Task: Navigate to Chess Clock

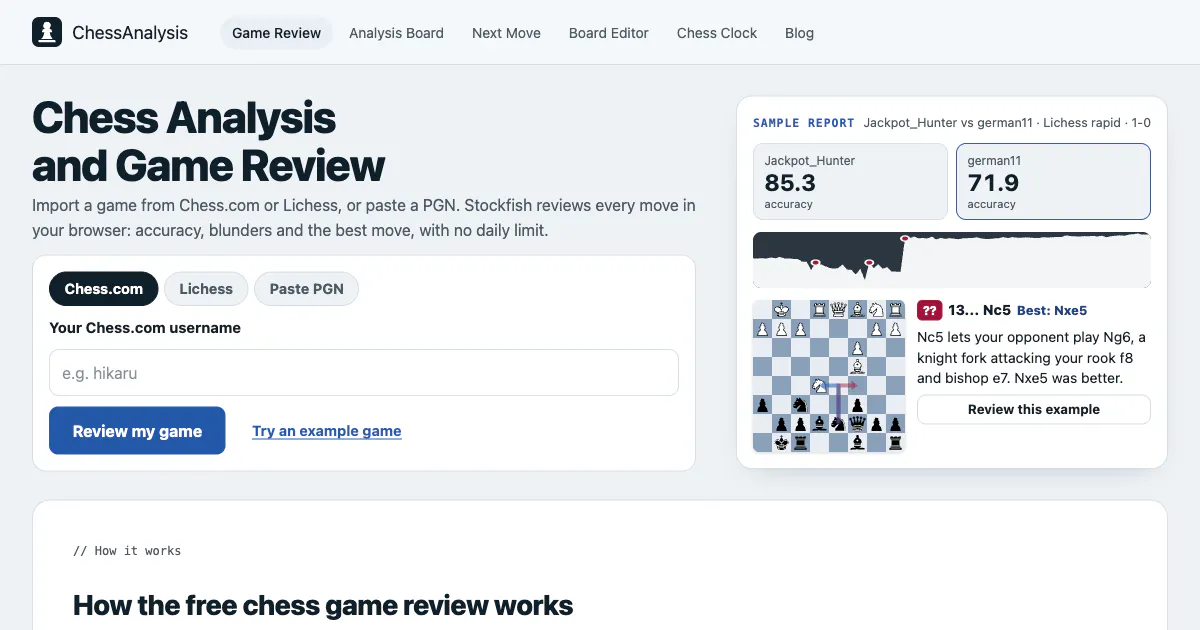Action: tap(717, 33)
